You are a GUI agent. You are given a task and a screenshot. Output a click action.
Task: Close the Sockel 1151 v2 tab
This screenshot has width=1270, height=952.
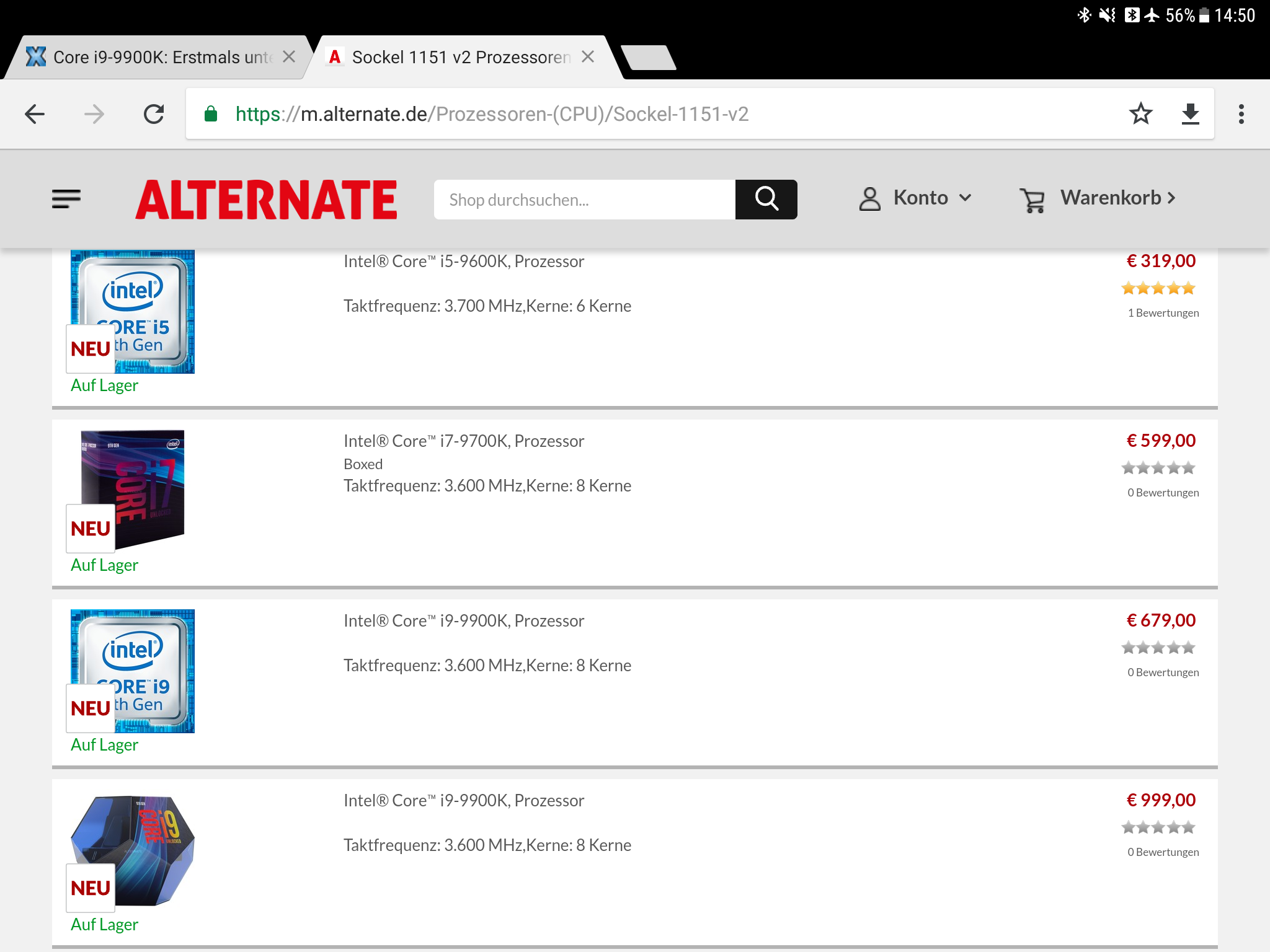pos(588,57)
